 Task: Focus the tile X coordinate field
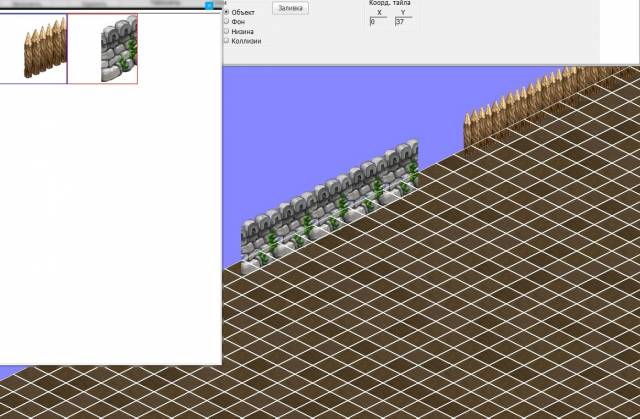[x=378, y=22]
